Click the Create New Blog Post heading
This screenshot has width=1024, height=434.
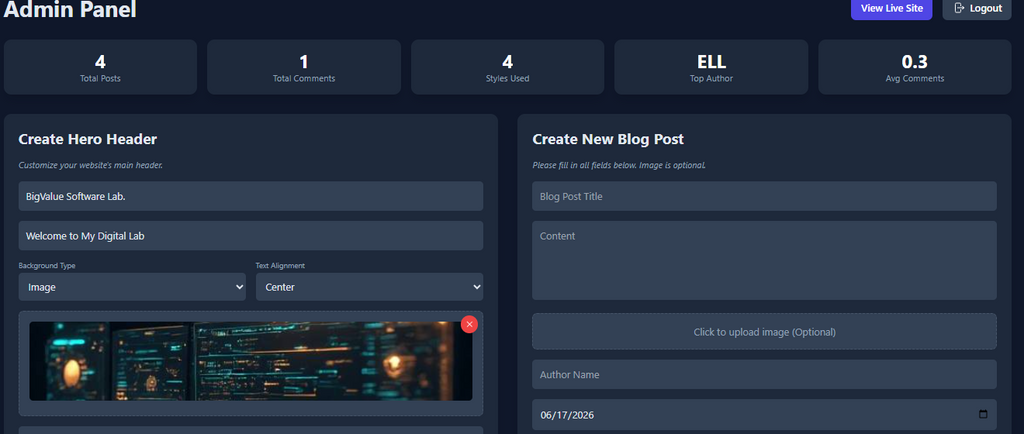click(x=608, y=139)
